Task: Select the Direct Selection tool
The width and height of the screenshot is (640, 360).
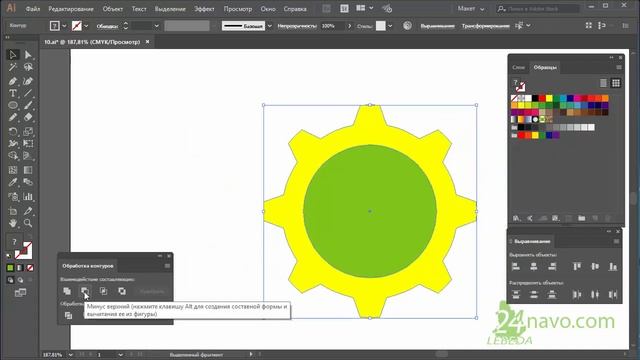Action: pyautogui.click(x=28, y=55)
